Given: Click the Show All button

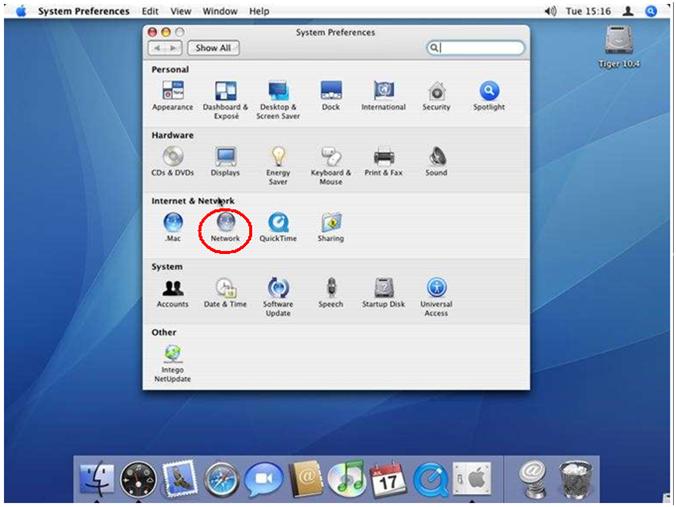Looking at the screenshot, I should [x=213, y=48].
